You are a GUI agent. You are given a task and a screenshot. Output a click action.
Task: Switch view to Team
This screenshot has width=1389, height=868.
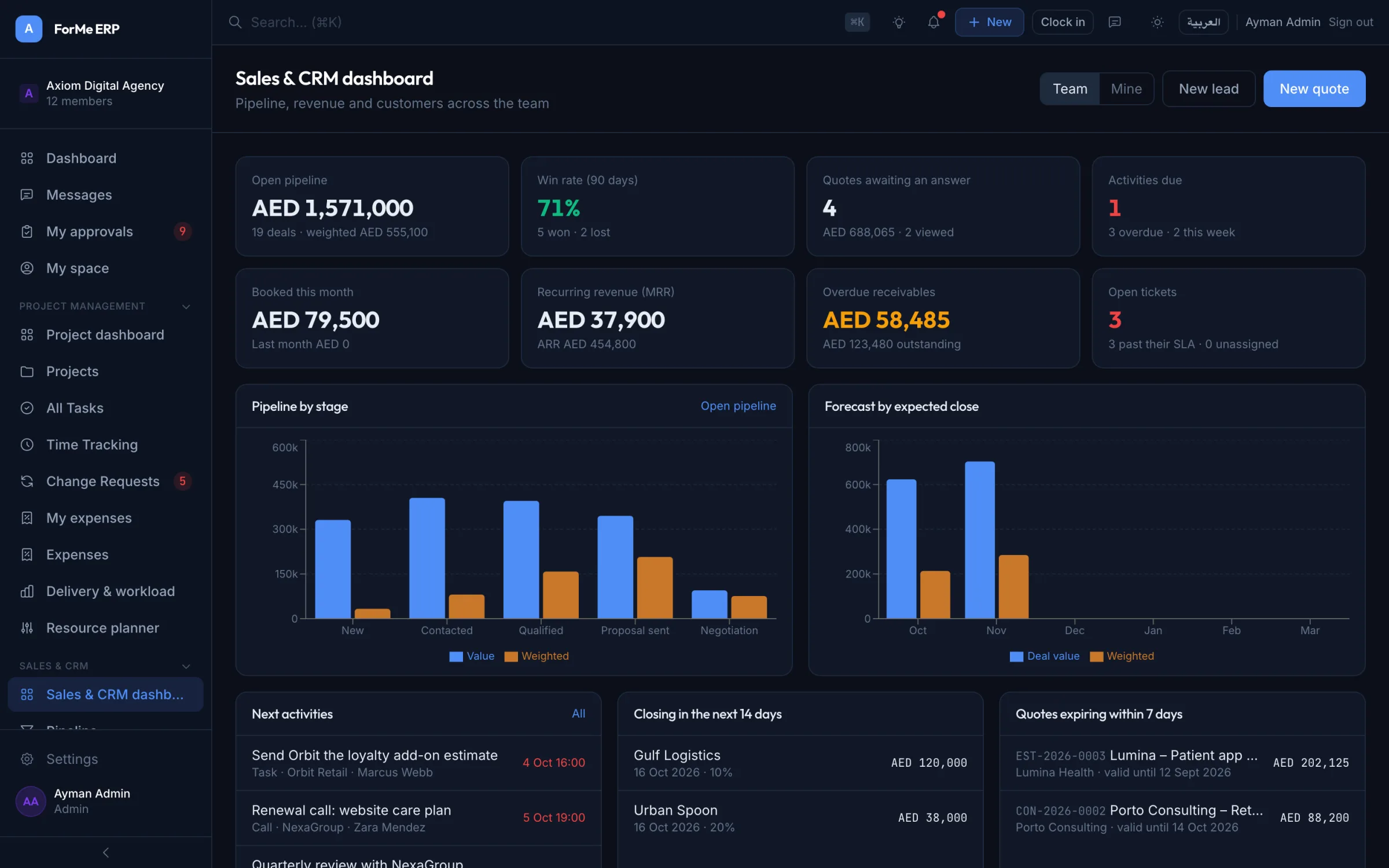(x=1070, y=89)
